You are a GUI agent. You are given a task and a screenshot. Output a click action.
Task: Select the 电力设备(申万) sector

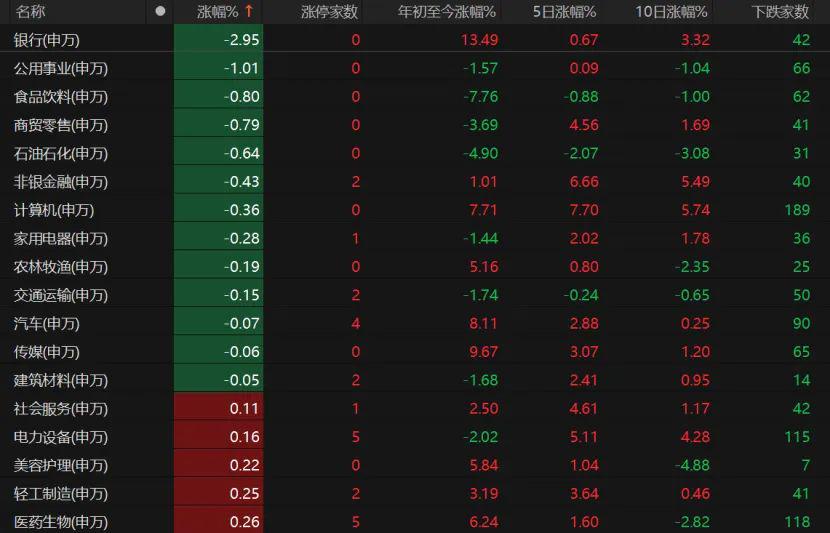pos(60,437)
